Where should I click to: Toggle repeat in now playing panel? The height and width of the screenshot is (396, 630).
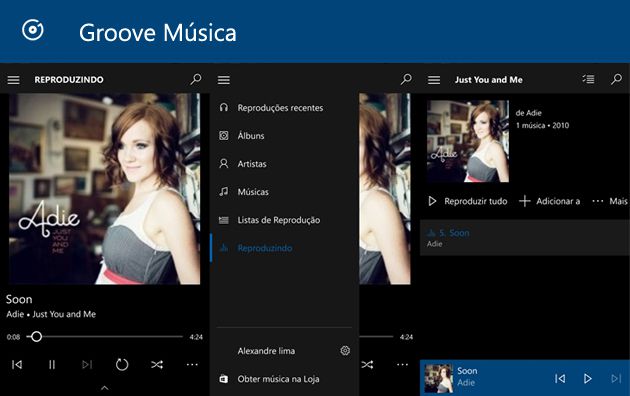tap(122, 365)
